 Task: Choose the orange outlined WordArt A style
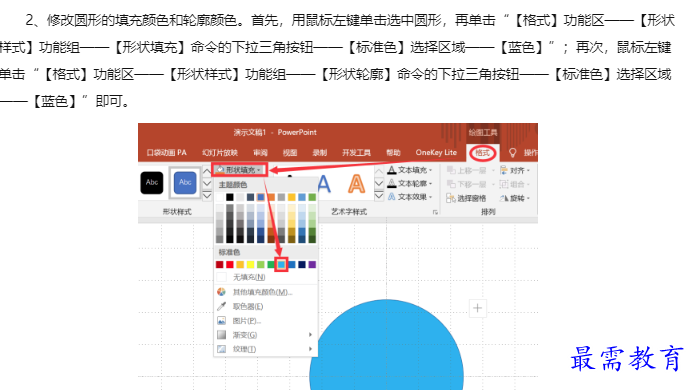(x=356, y=184)
